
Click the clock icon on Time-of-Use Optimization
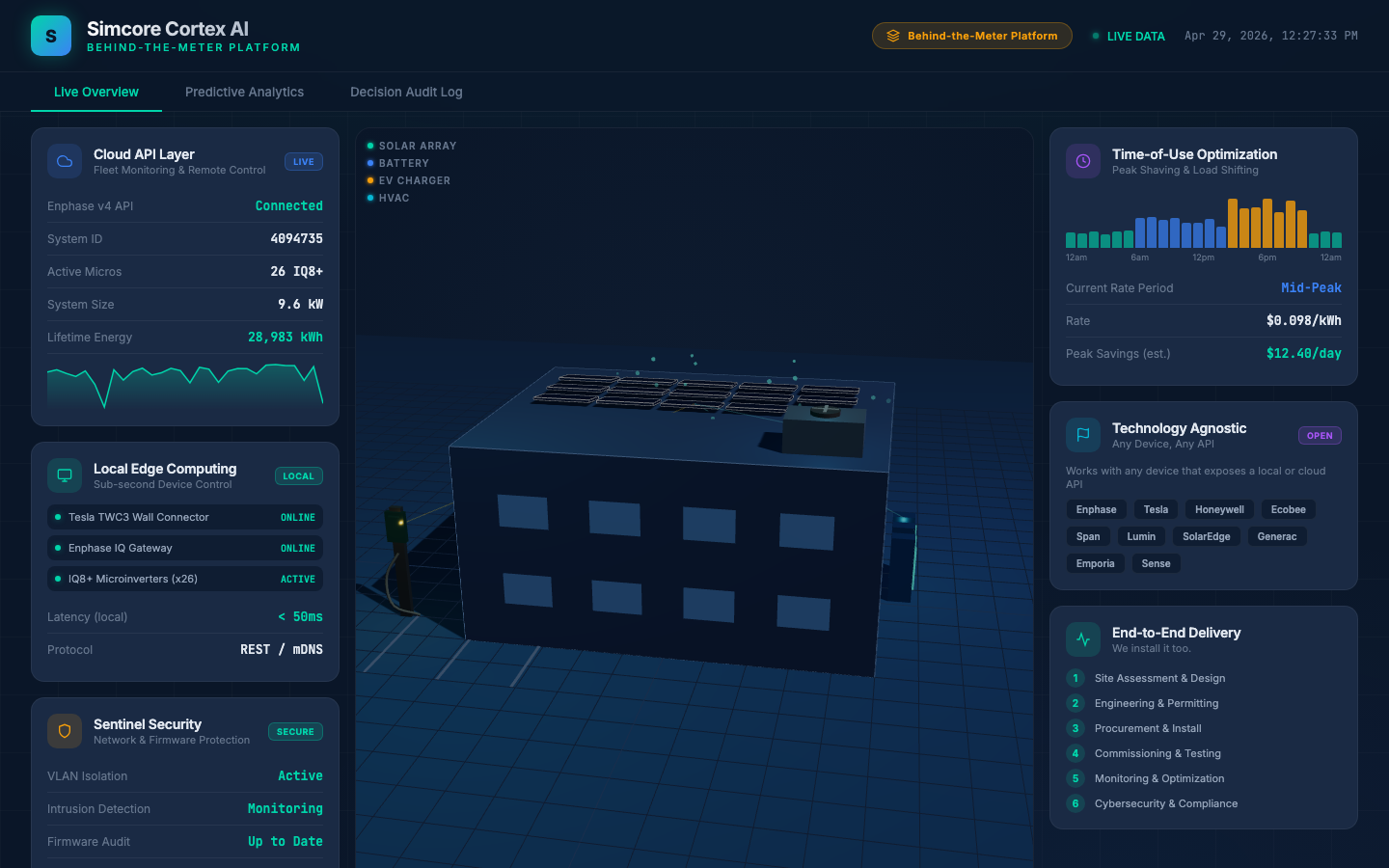(x=1082, y=161)
